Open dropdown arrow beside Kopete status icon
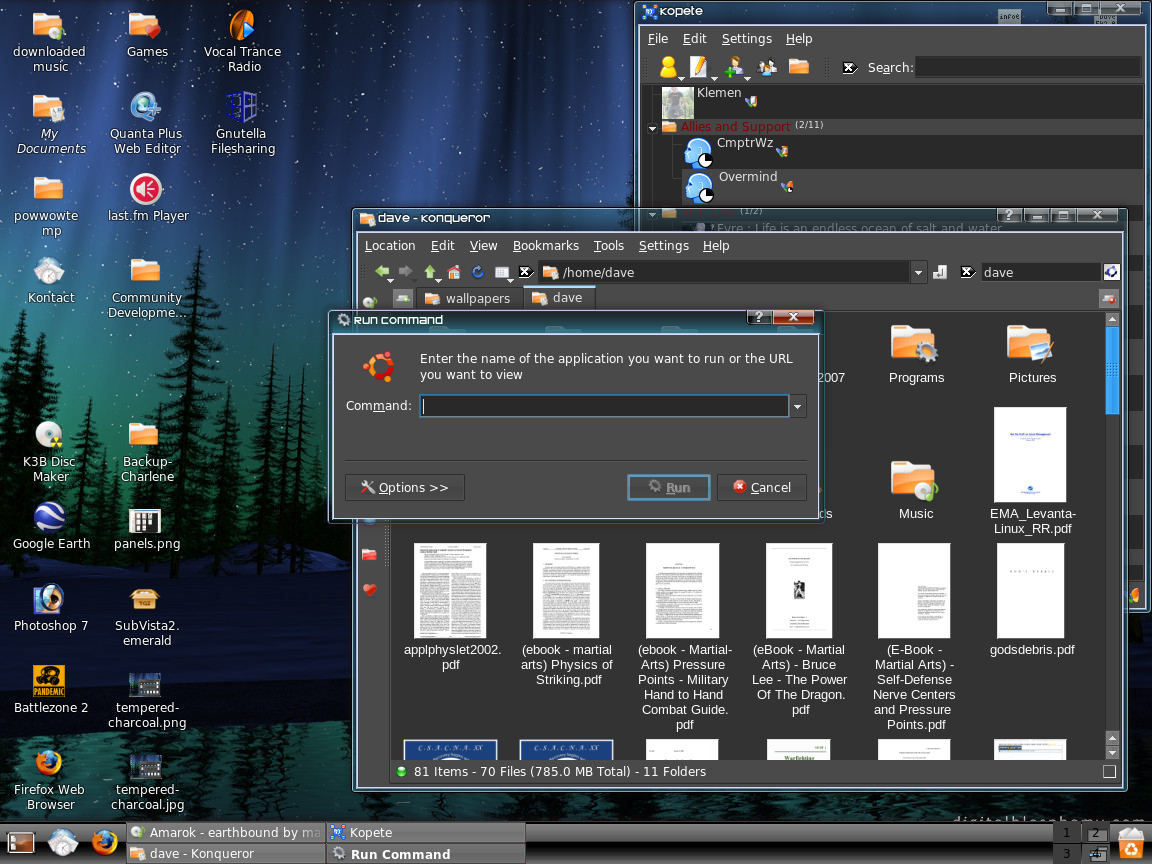Screen dimensions: 1152x864 (682, 78)
